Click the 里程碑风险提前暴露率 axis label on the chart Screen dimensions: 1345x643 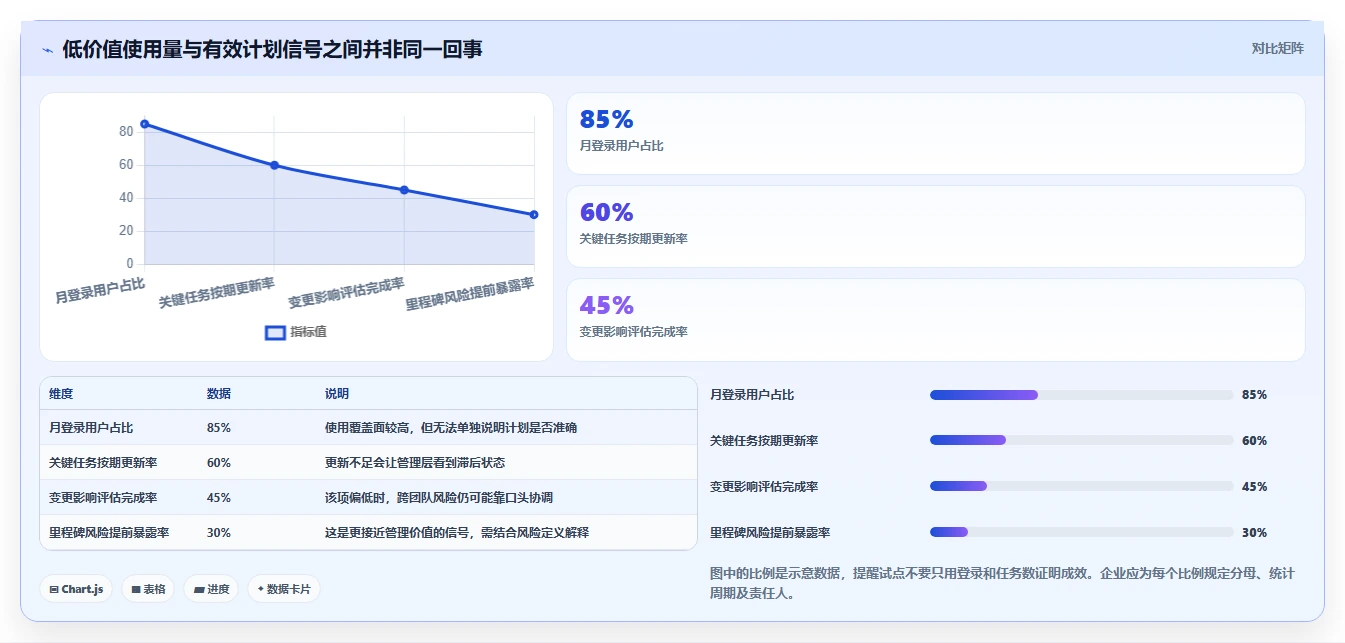coord(470,294)
